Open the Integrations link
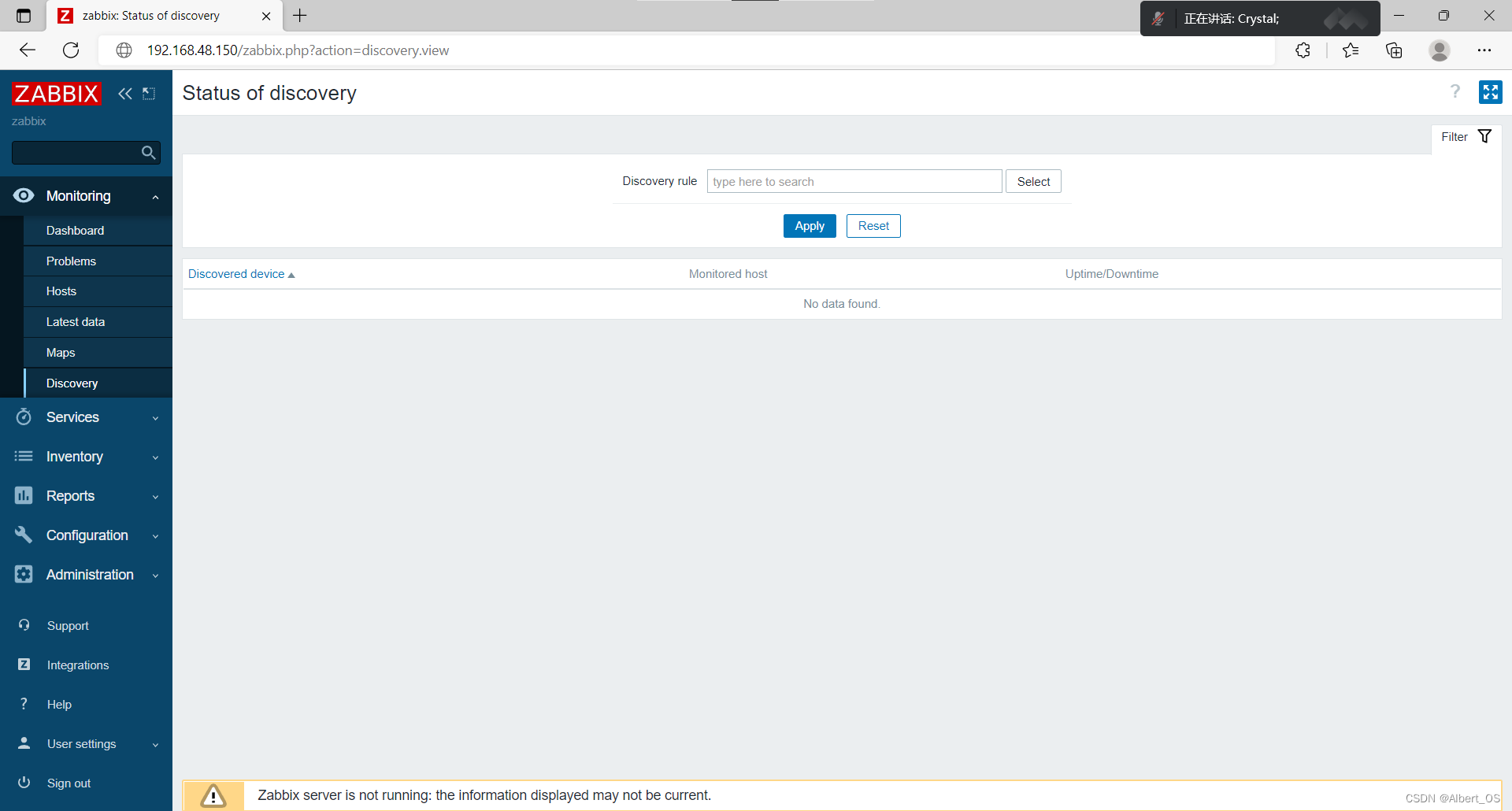1512x811 pixels. click(x=78, y=665)
